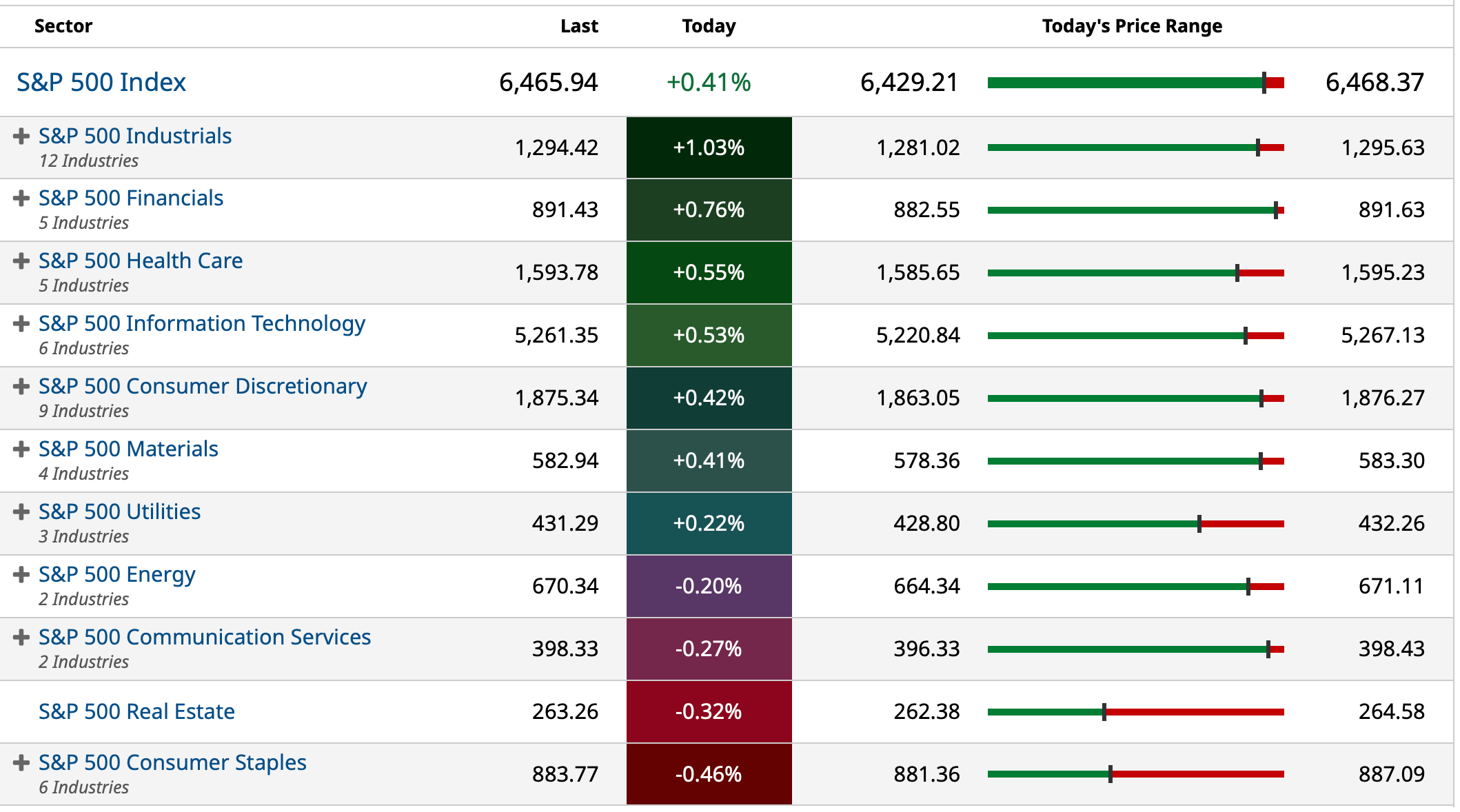Image resolution: width=1460 pixels, height=812 pixels.
Task: Click the Consumer Staples -0.46% change cell
Action: [x=709, y=774]
